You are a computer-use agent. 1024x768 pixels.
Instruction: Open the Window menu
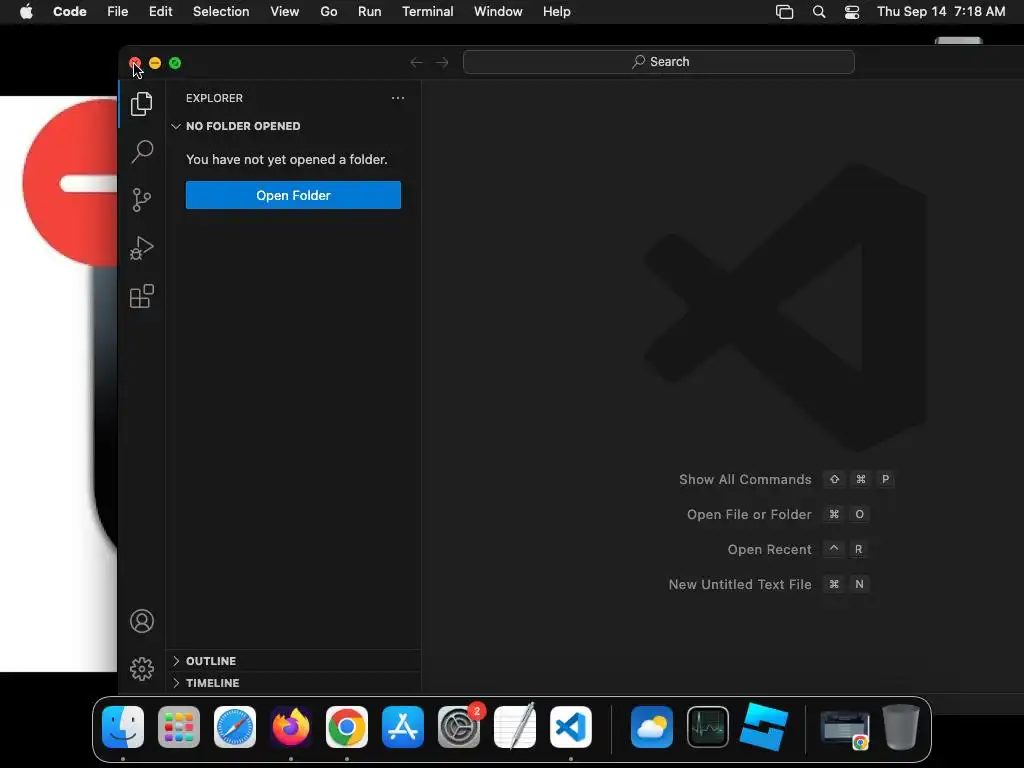pos(498,12)
